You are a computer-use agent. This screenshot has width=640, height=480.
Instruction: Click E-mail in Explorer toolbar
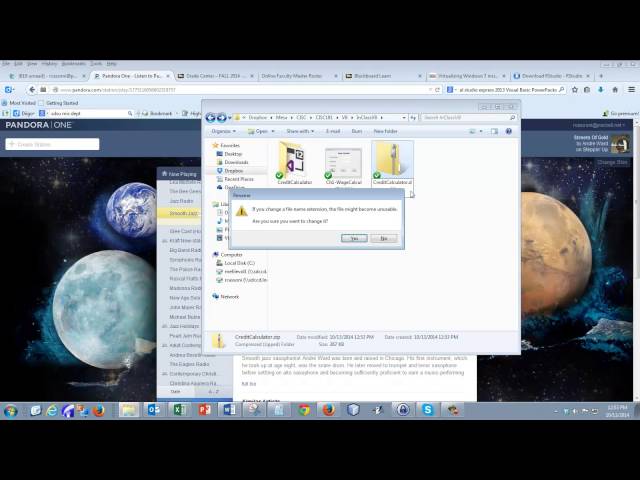pyautogui.click(x=333, y=131)
